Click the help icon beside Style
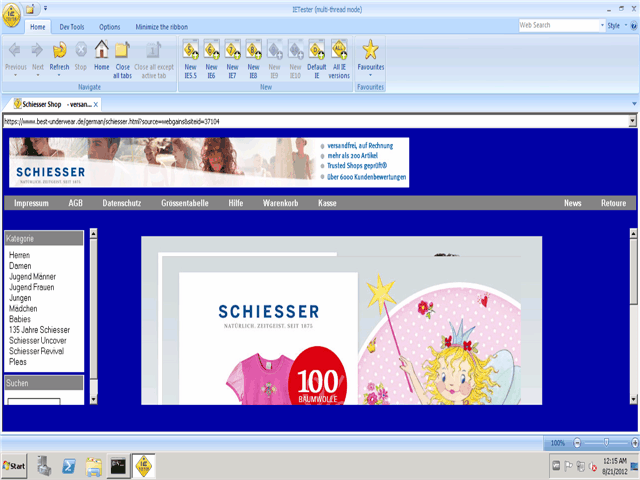The width and height of the screenshot is (640, 480). pyautogui.click(x=634, y=26)
